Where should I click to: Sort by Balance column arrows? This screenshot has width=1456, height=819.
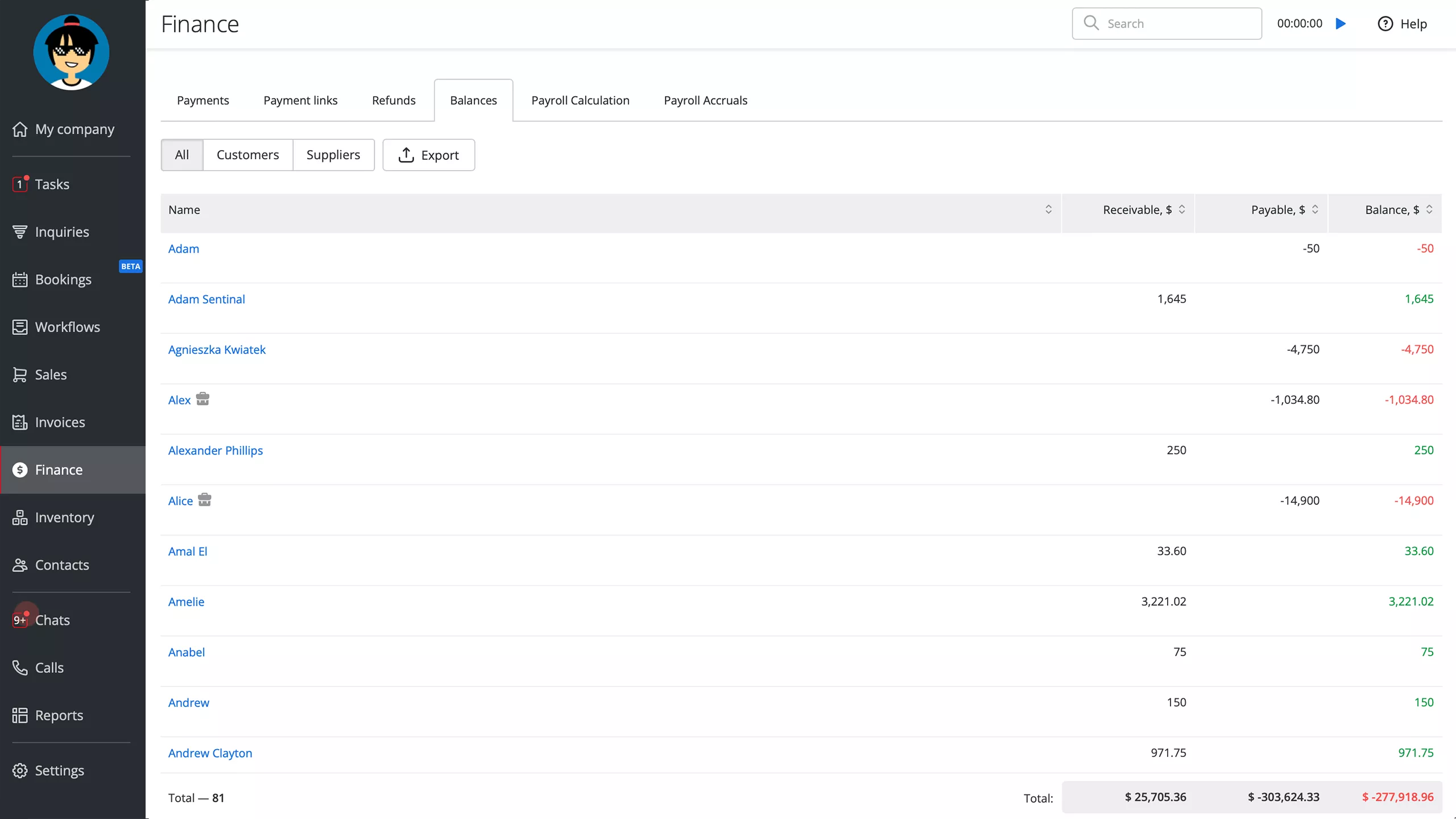tap(1429, 210)
